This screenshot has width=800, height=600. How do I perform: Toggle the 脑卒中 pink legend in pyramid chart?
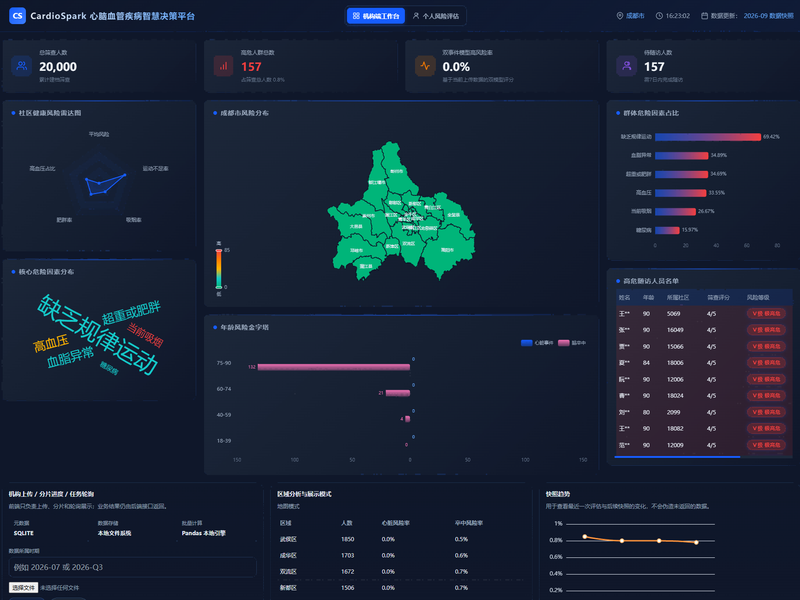[x=572, y=343]
